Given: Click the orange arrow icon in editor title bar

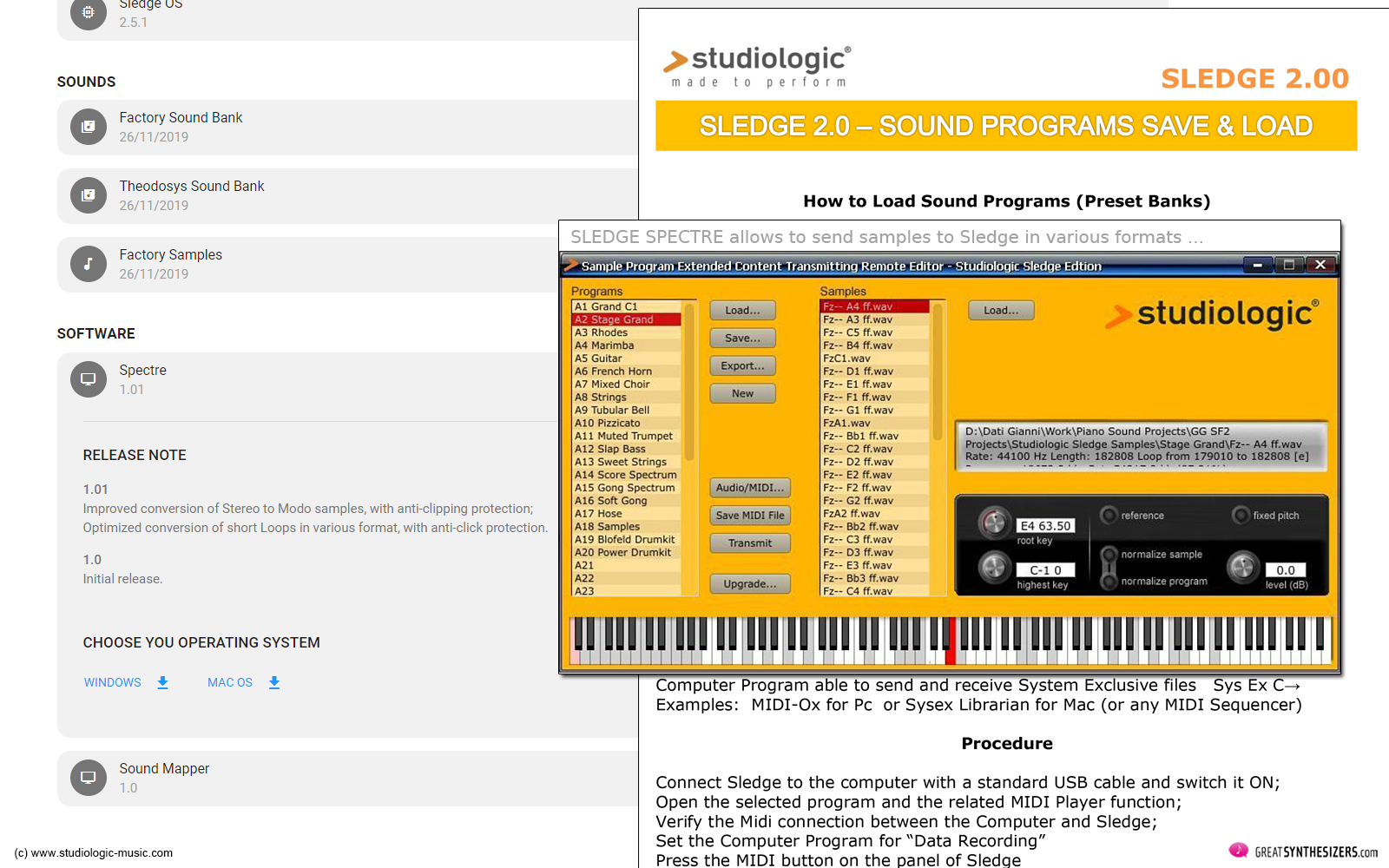Looking at the screenshot, I should pyautogui.click(x=571, y=266).
